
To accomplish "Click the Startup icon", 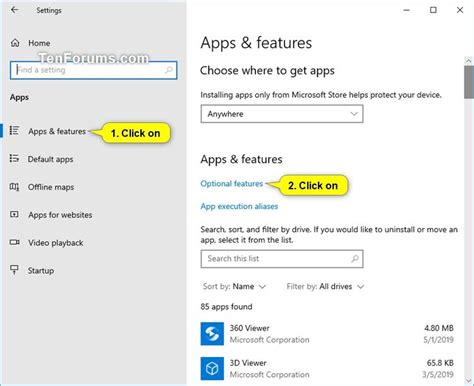I will (14, 270).
